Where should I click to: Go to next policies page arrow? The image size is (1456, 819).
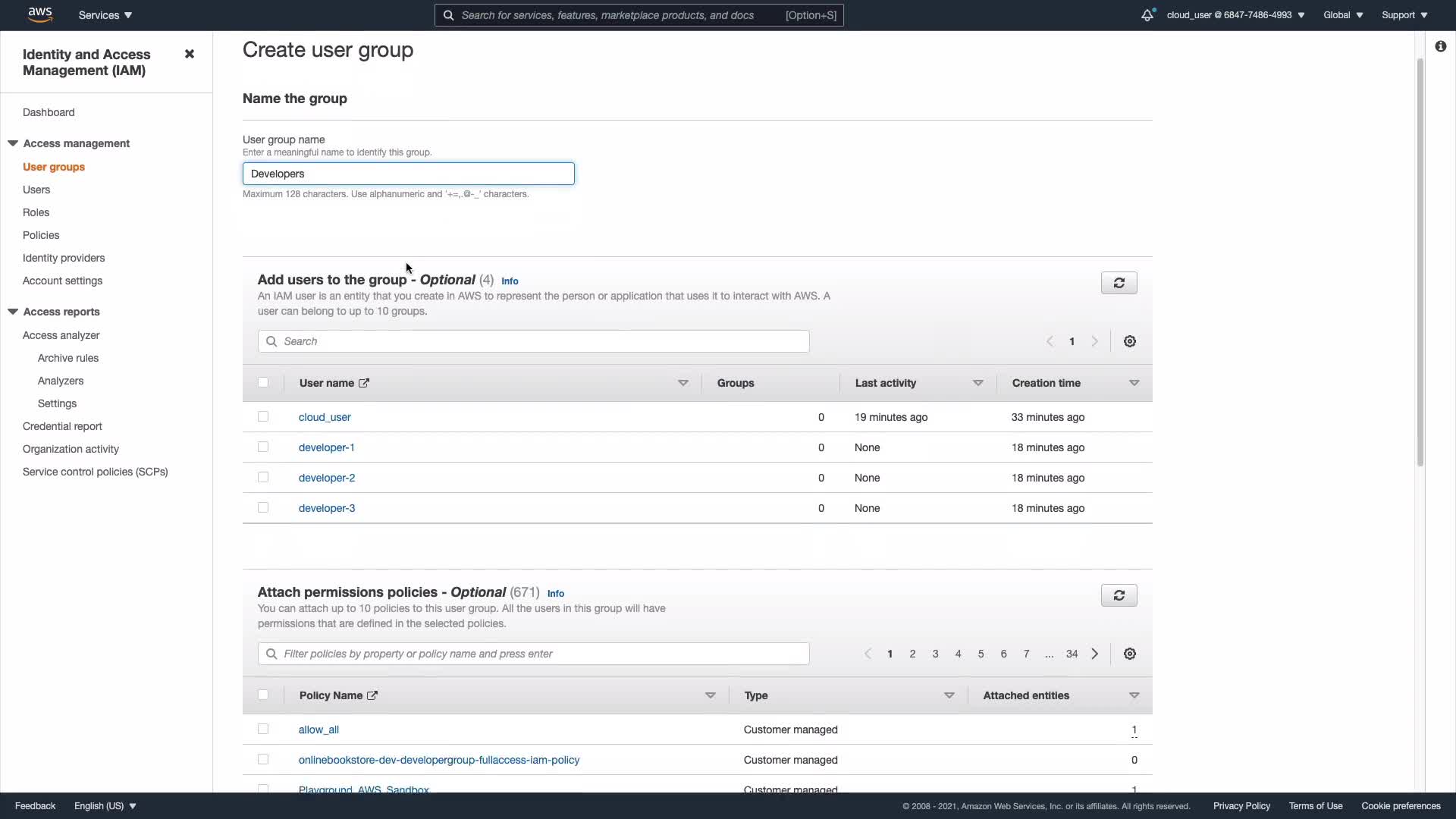coord(1094,654)
